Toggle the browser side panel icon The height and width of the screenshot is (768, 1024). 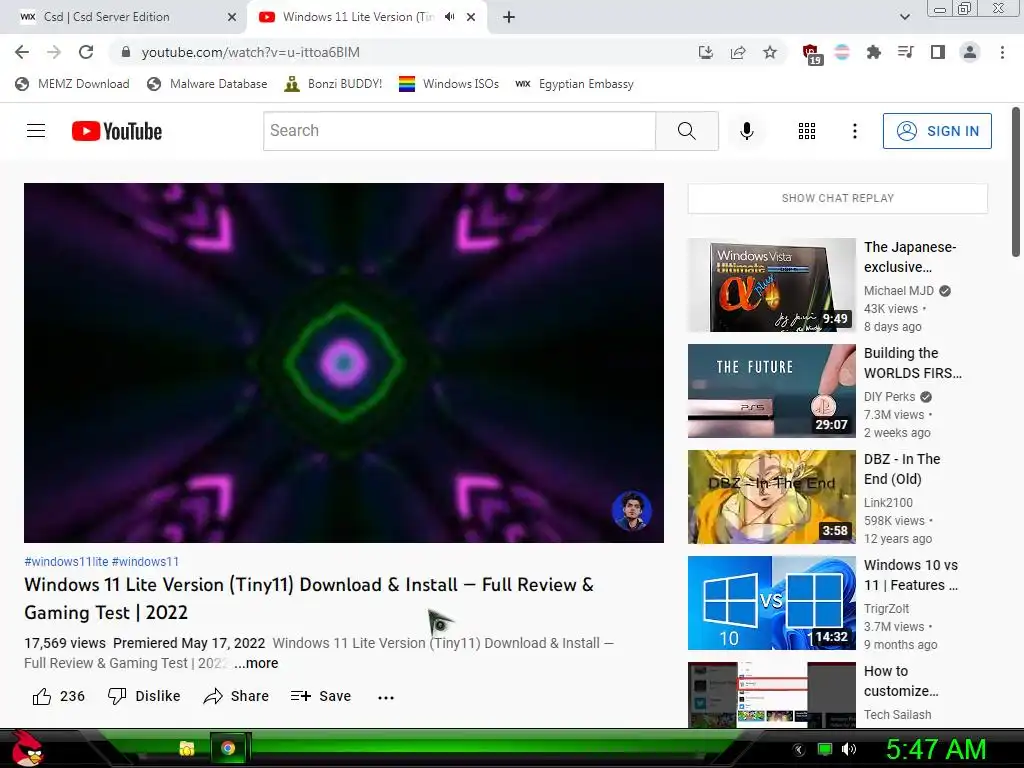938,52
